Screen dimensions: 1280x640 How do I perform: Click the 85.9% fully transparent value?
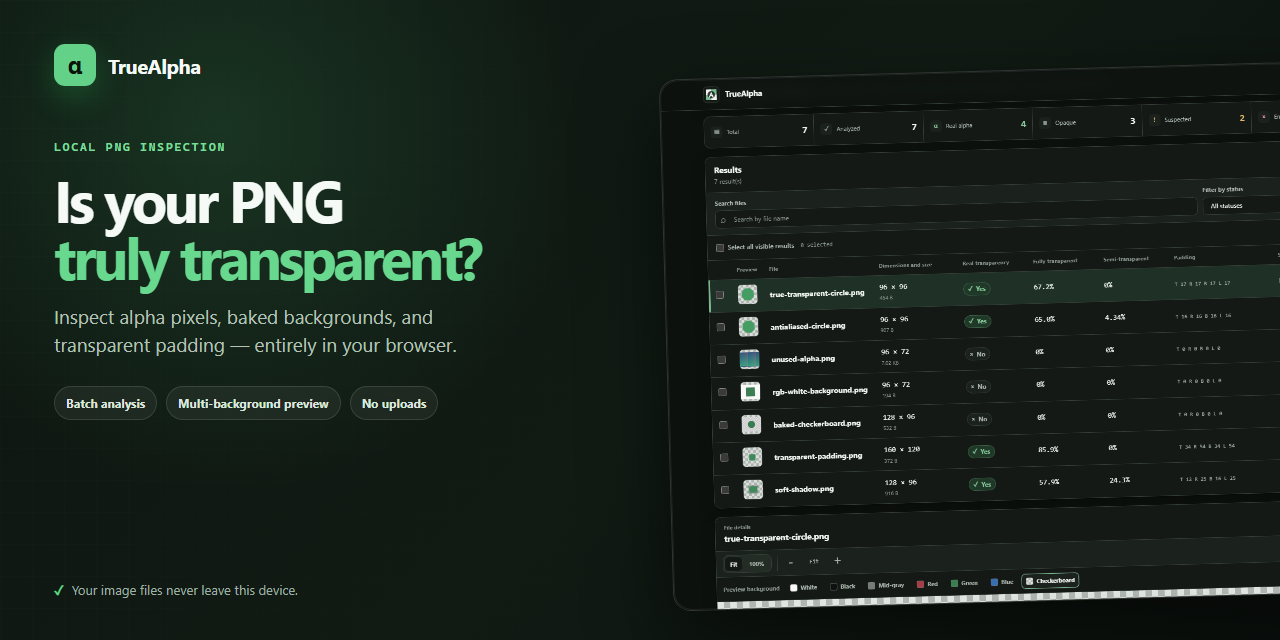[x=1048, y=449]
